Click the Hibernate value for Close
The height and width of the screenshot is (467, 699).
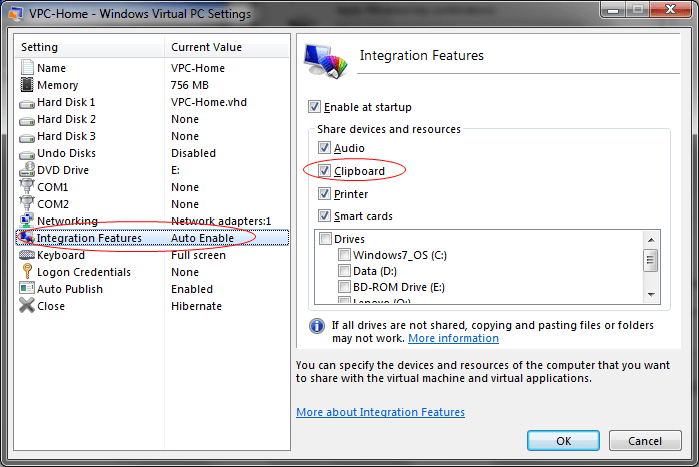coord(196,306)
